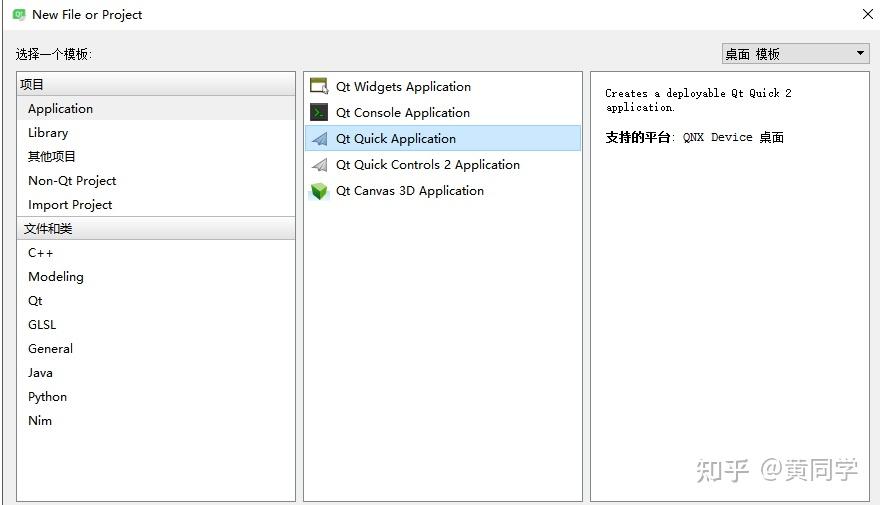Choose Qt Console Application template text
The height and width of the screenshot is (505, 880).
click(402, 112)
